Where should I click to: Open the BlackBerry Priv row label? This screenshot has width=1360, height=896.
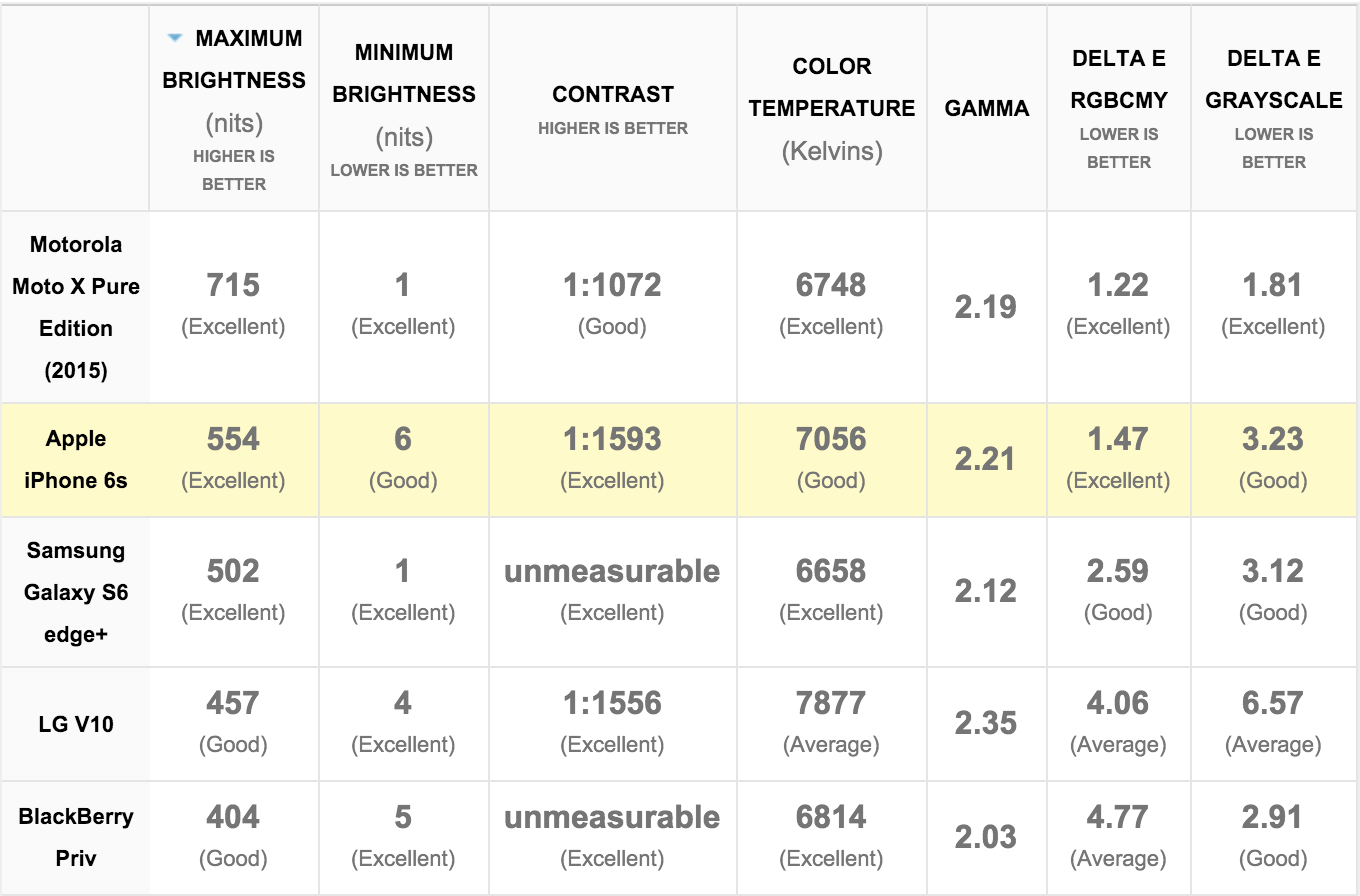pyautogui.click(x=76, y=837)
